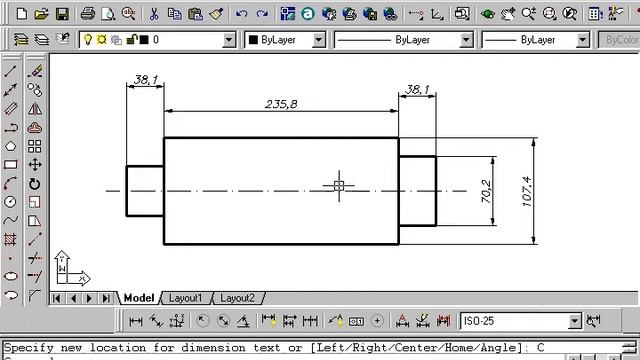This screenshot has height=360, width=640.
Task: Switch to the Layout2 tab
Action: [x=237, y=298]
